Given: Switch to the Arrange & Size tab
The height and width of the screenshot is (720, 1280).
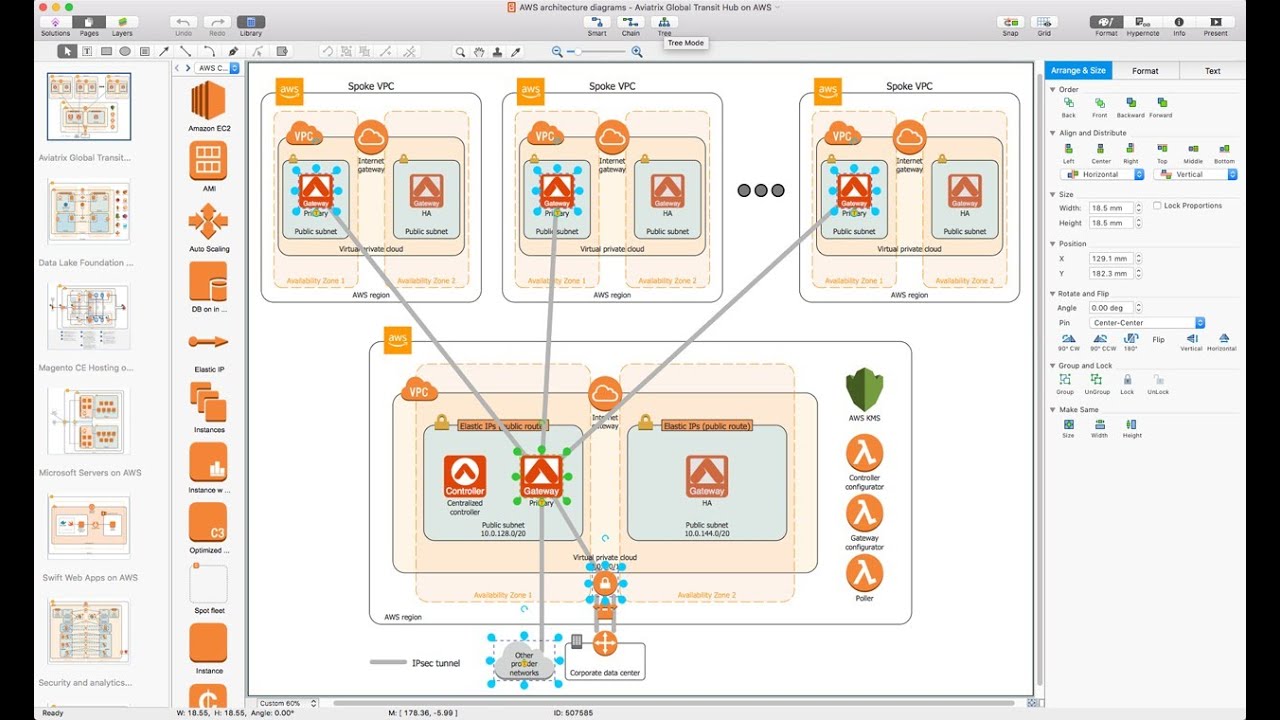Looking at the screenshot, I should [x=1078, y=71].
